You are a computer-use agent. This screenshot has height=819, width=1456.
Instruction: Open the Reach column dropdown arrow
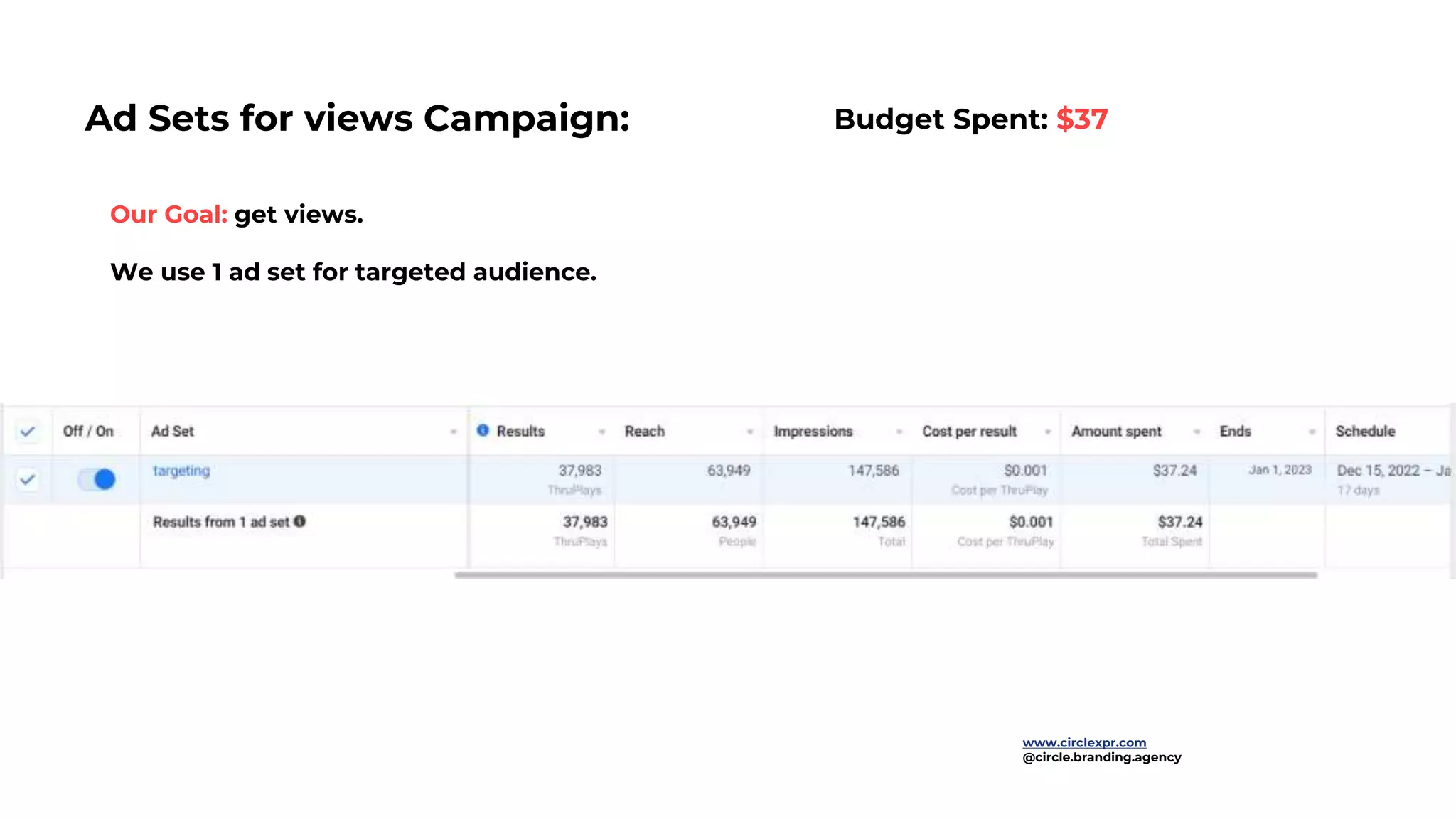click(749, 432)
